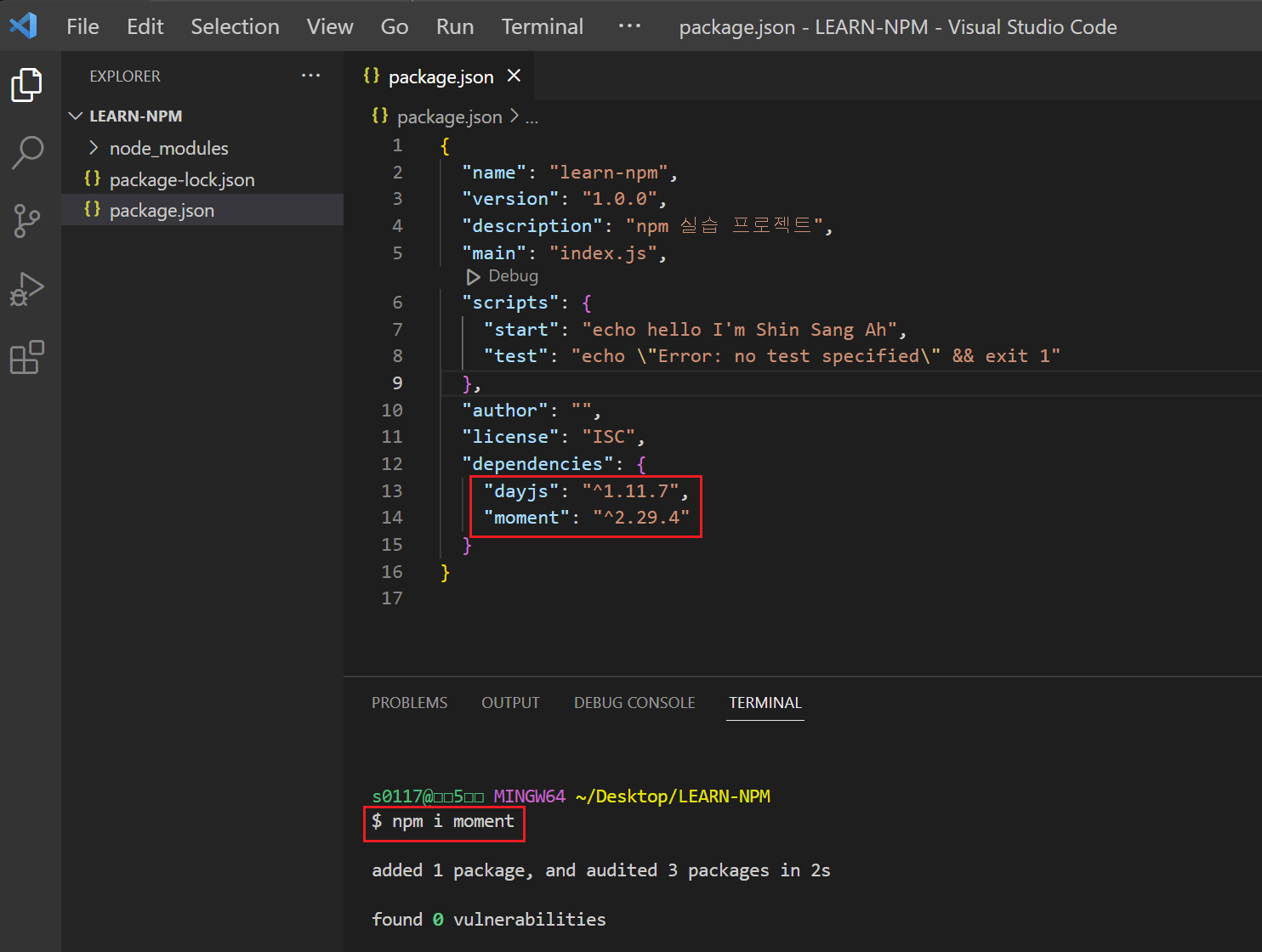Click the "start" key on line 7
The width and height of the screenshot is (1262, 952).
(521, 330)
